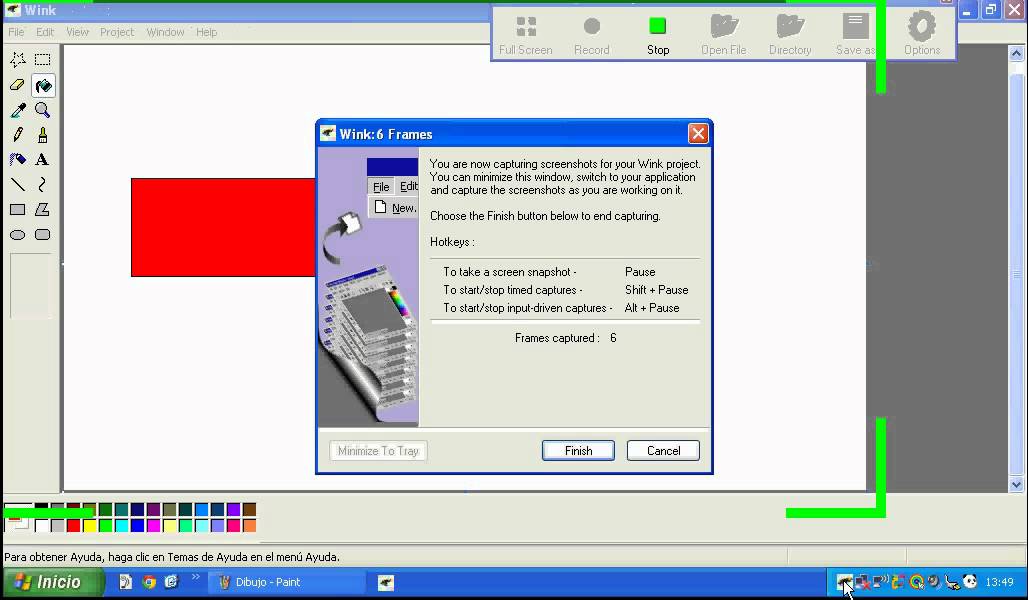Viewport: 1028px width, 600px height.
Task: Pick the cyan color swatch
Action: point(121,525)
